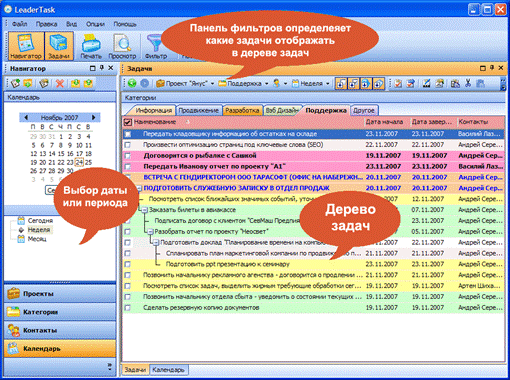Toggle the Задачи toolbar button
Image resolution: width=510 pixels, height=380 pixels.
point(59,46)
